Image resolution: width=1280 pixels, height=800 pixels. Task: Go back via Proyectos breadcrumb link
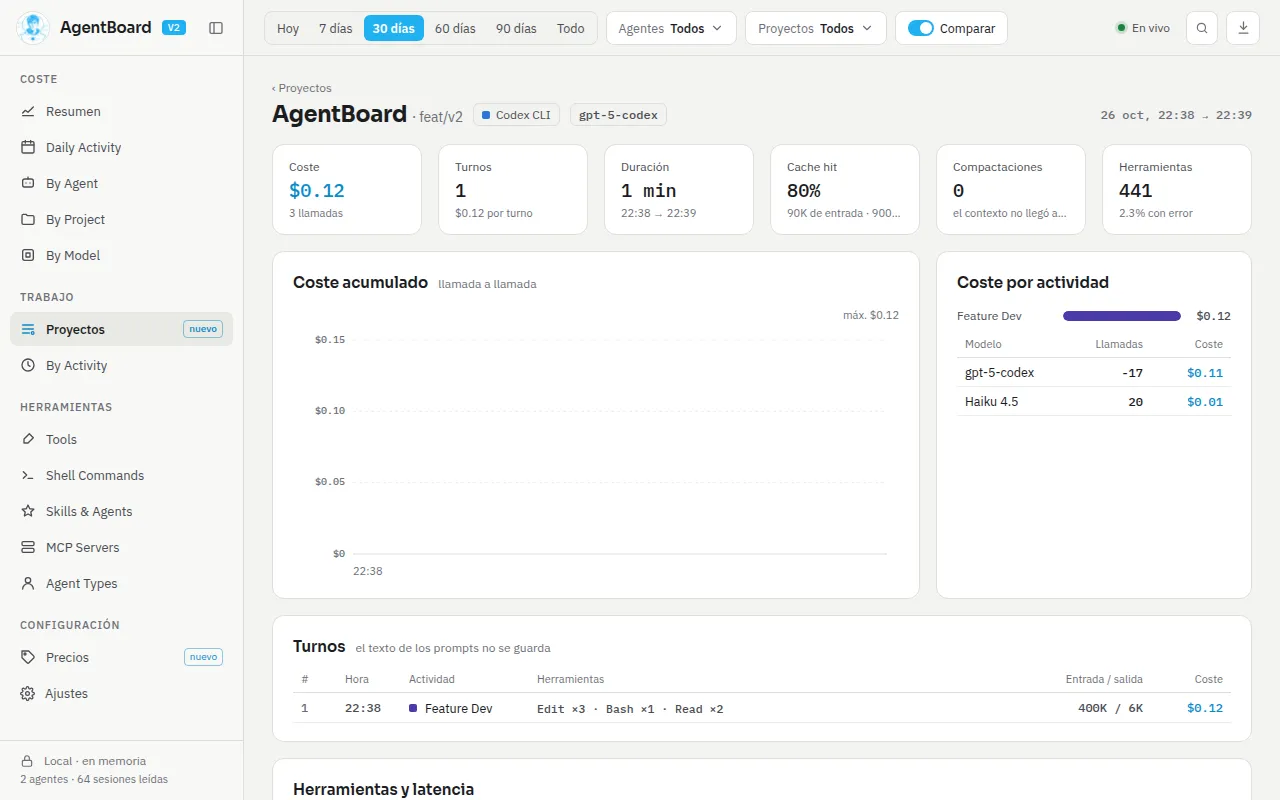(x=302, y=88)
